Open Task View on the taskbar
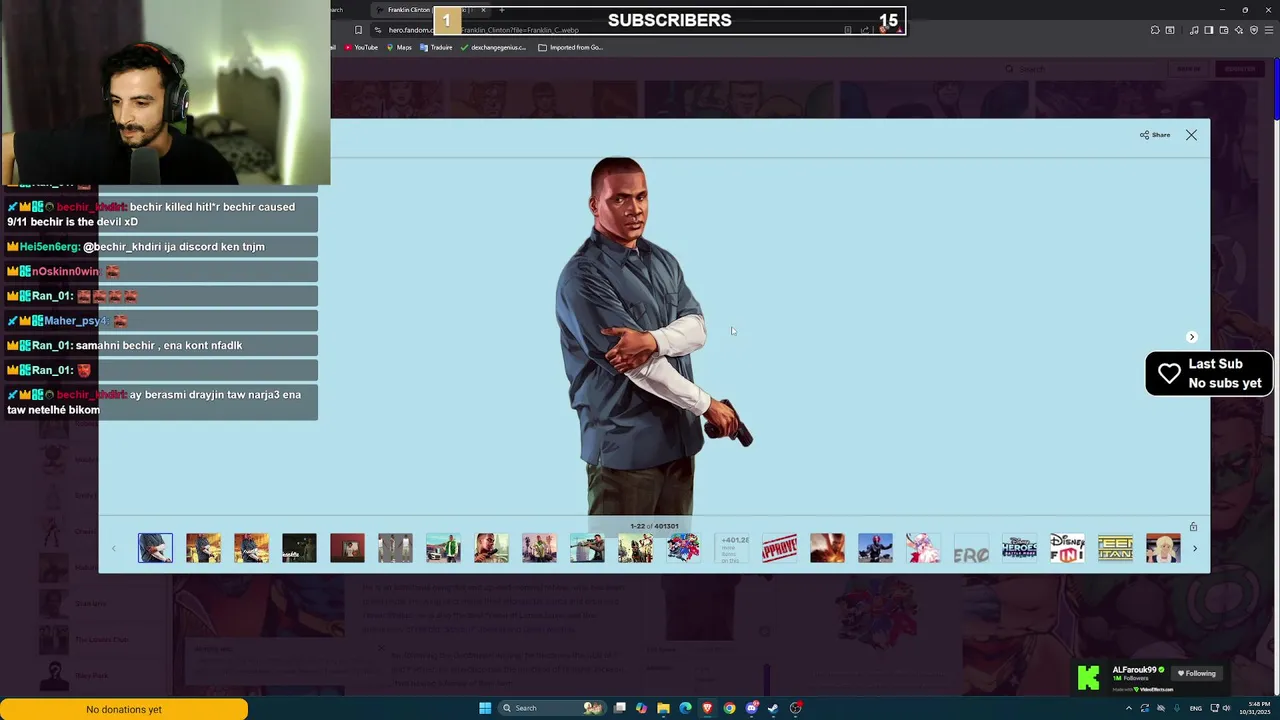 click(620, 708)
